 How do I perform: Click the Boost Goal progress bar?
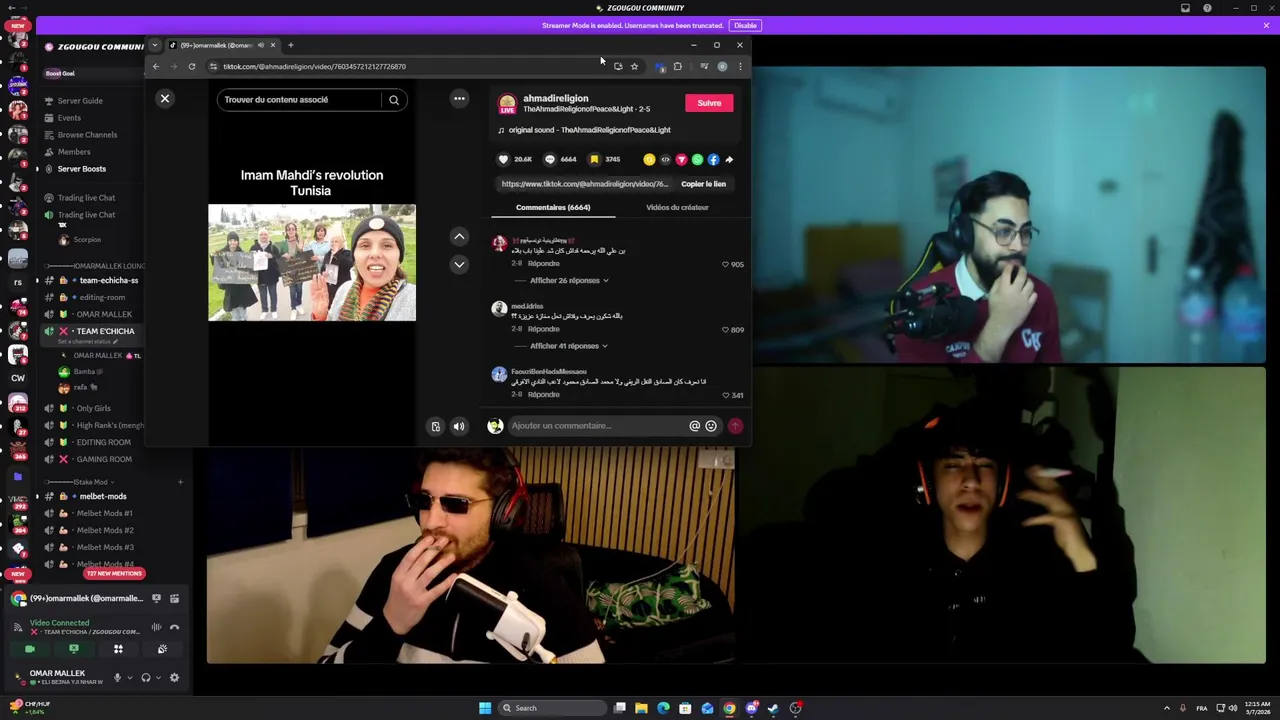[95, 73]
